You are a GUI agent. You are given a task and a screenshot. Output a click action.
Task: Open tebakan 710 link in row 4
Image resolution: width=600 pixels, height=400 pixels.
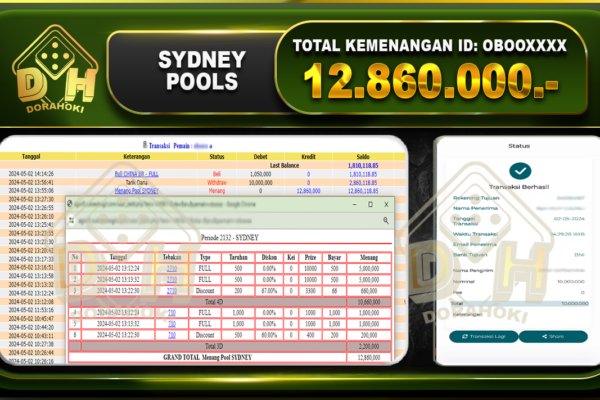click(172, 313)
